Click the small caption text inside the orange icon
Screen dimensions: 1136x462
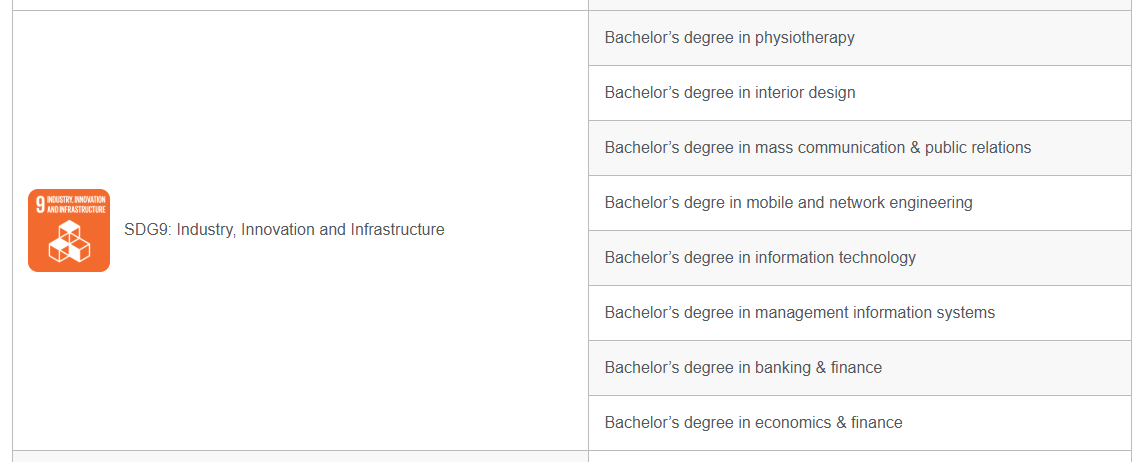[x=76, y=205]
